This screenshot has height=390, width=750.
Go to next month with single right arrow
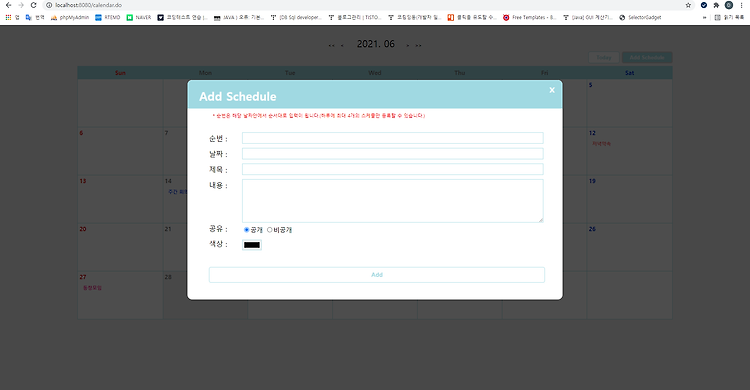tap(408, 45)
